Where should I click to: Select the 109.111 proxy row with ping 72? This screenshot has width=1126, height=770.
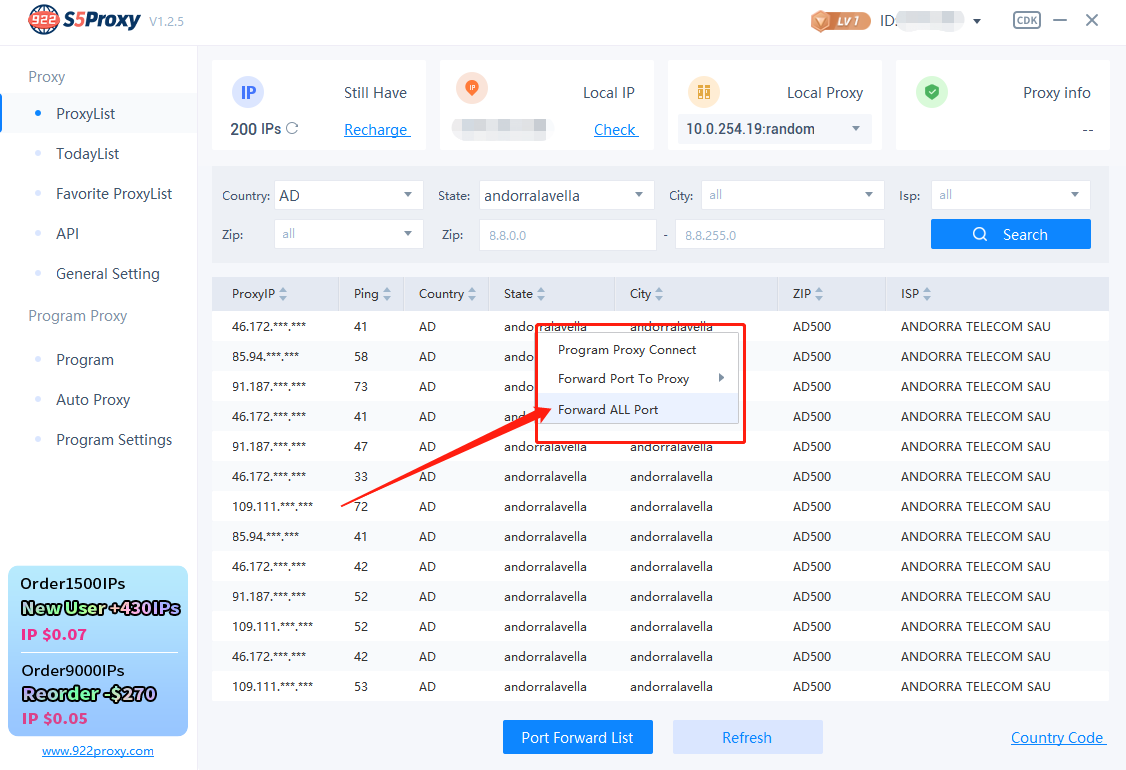(x=660, y=506)
